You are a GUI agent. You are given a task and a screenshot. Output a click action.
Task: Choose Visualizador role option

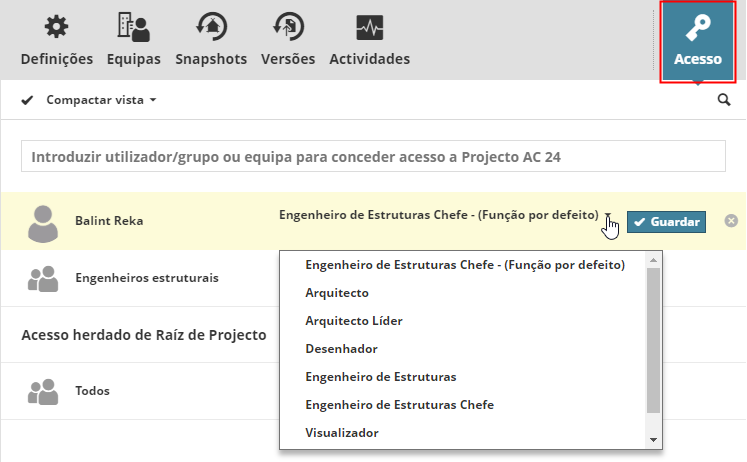coord(342,433)
